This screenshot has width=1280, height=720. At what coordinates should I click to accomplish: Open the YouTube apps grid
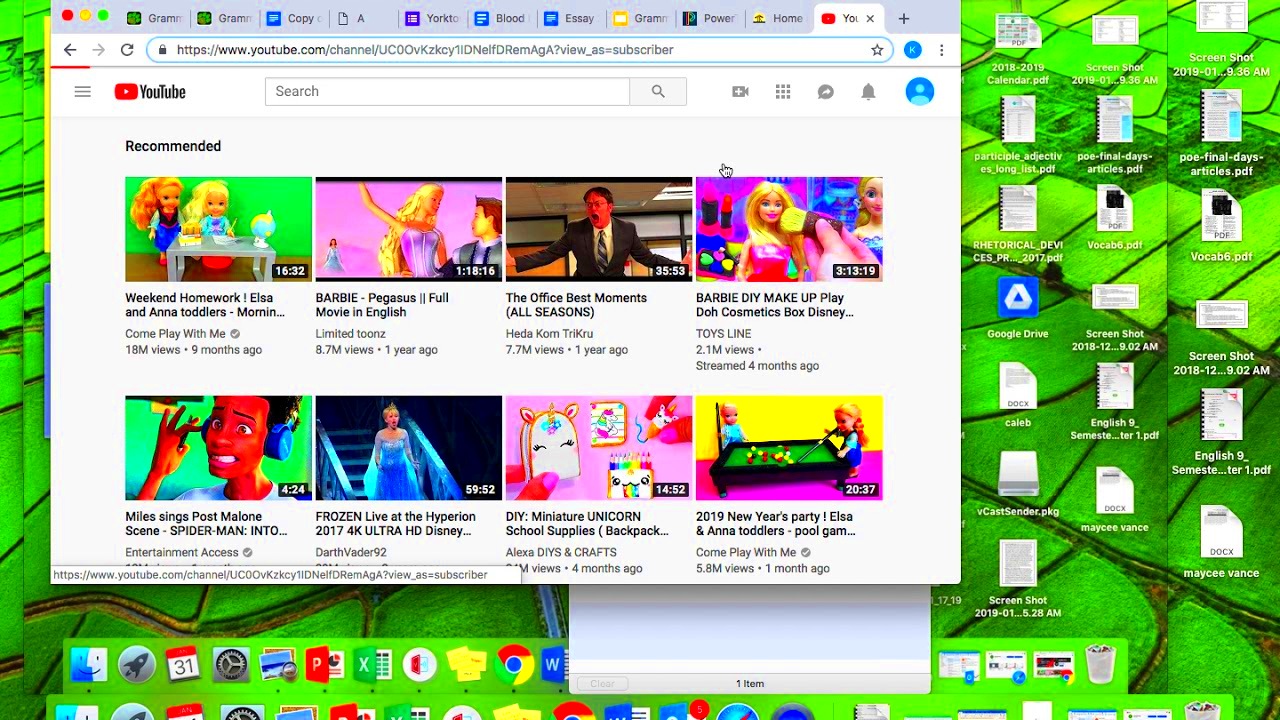click(x=783, y=92)
